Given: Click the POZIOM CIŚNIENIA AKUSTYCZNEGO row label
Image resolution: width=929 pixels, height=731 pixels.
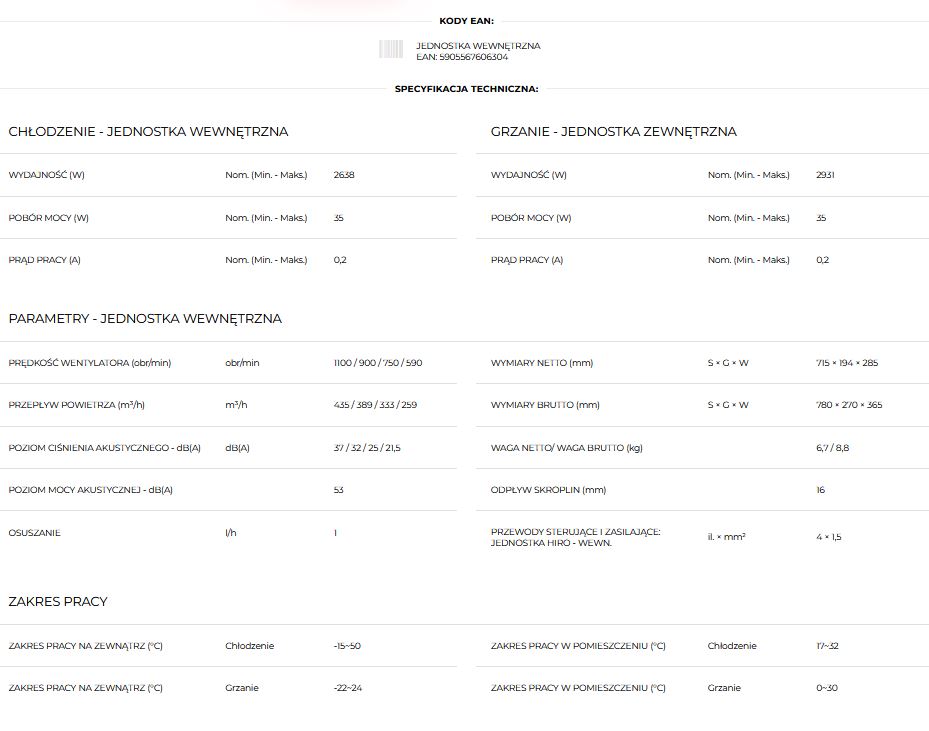Looking at the screenshot, I should click(x=104, y=448).
